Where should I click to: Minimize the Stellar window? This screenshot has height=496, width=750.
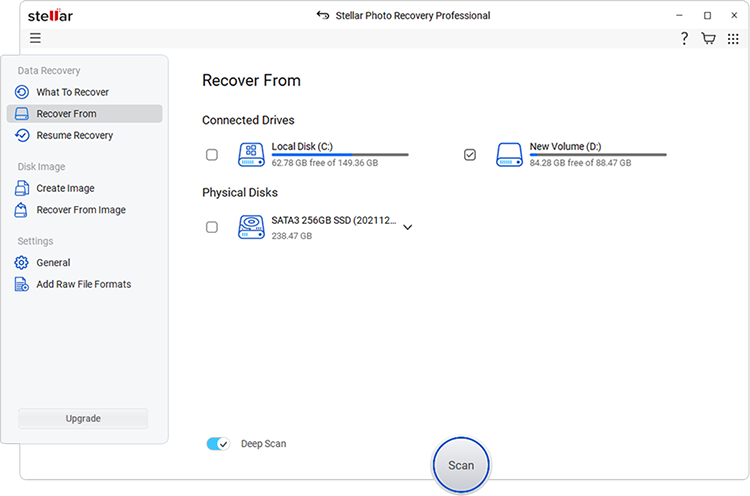679,15
